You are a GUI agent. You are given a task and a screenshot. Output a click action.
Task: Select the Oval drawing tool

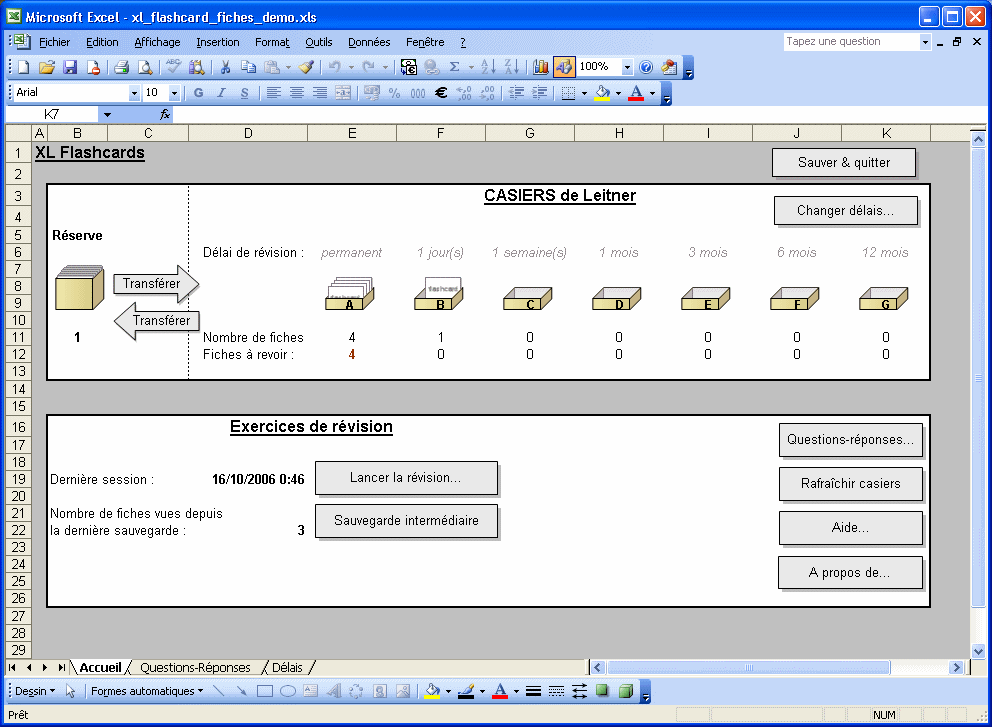pos(288,691)
